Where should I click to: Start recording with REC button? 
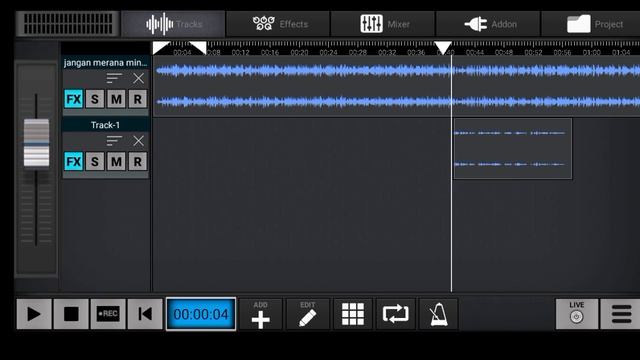tap(108, 314)
